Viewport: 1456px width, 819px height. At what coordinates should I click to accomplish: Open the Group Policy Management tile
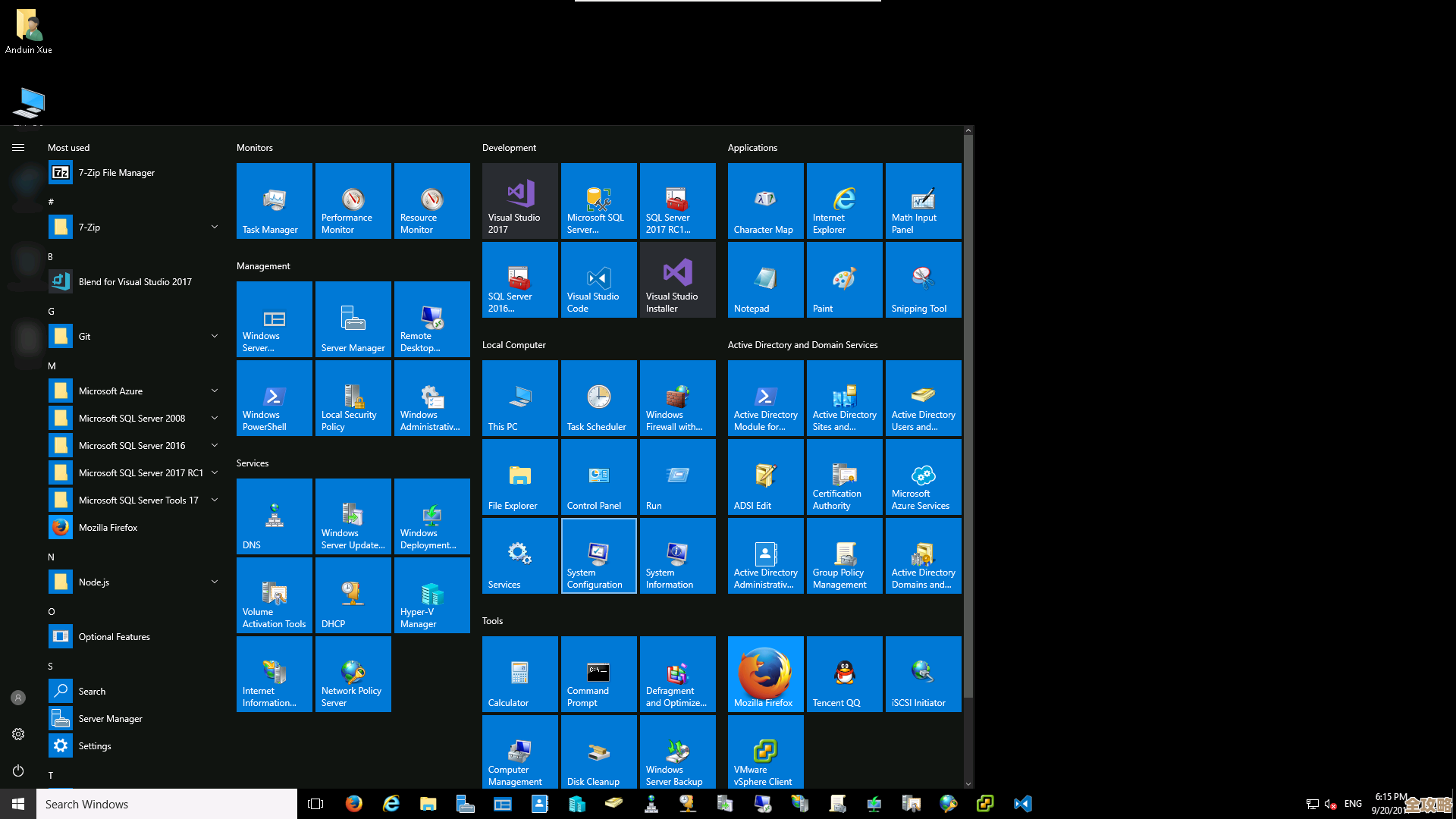coord(844,556)
